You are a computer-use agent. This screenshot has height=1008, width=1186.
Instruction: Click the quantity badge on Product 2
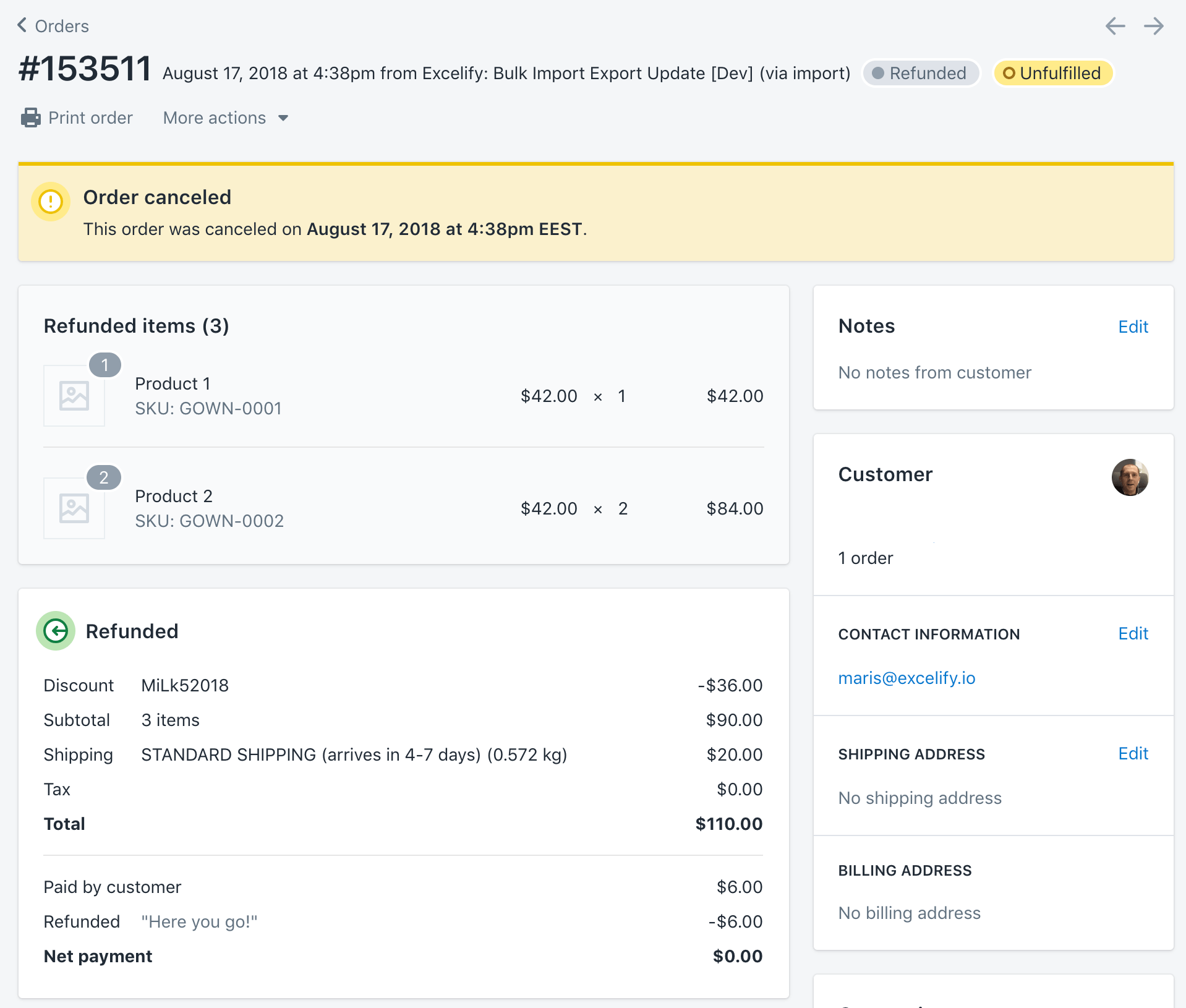click(105, 477)
